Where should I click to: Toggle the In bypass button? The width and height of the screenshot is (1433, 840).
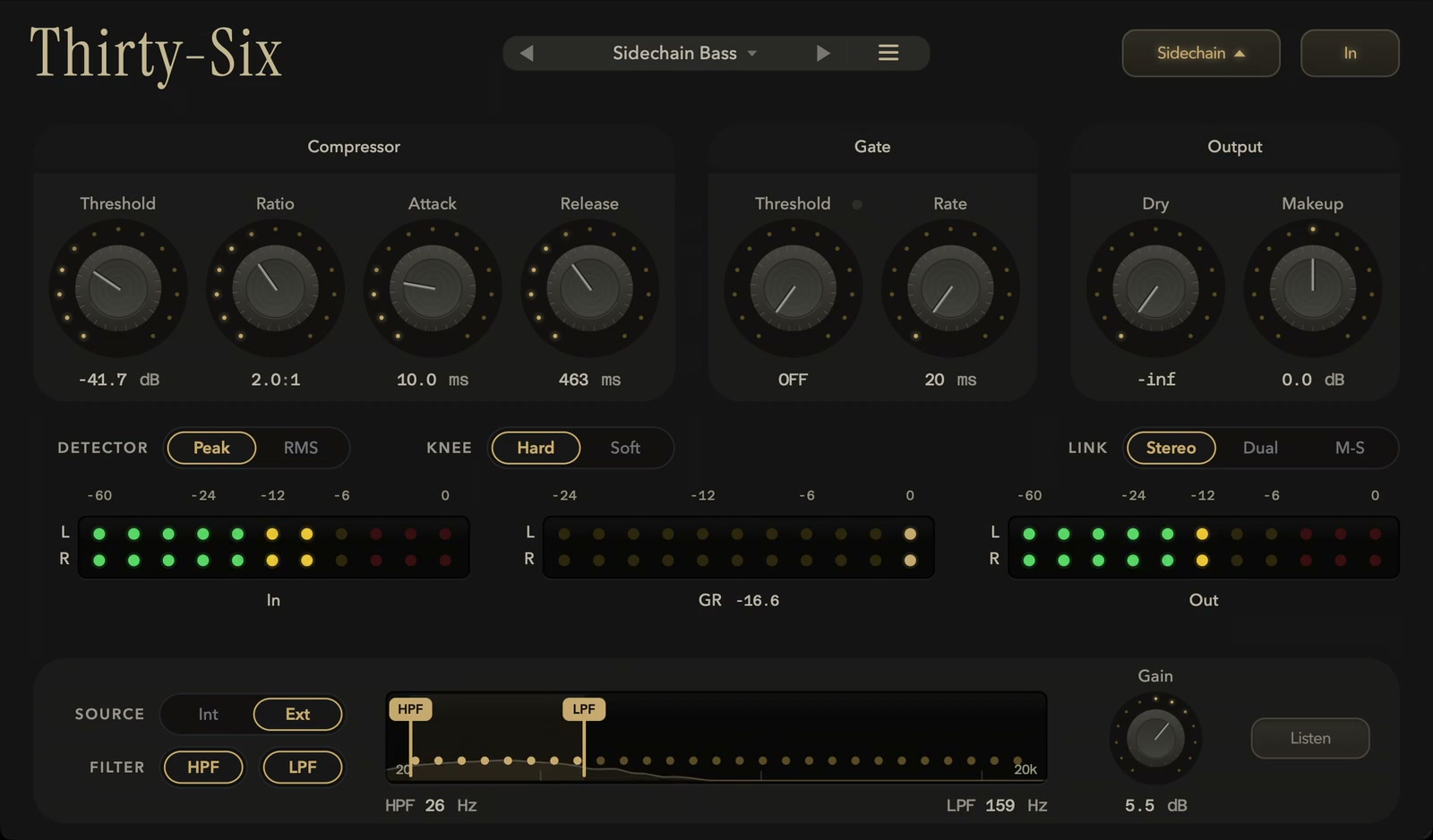(1350, 54)
